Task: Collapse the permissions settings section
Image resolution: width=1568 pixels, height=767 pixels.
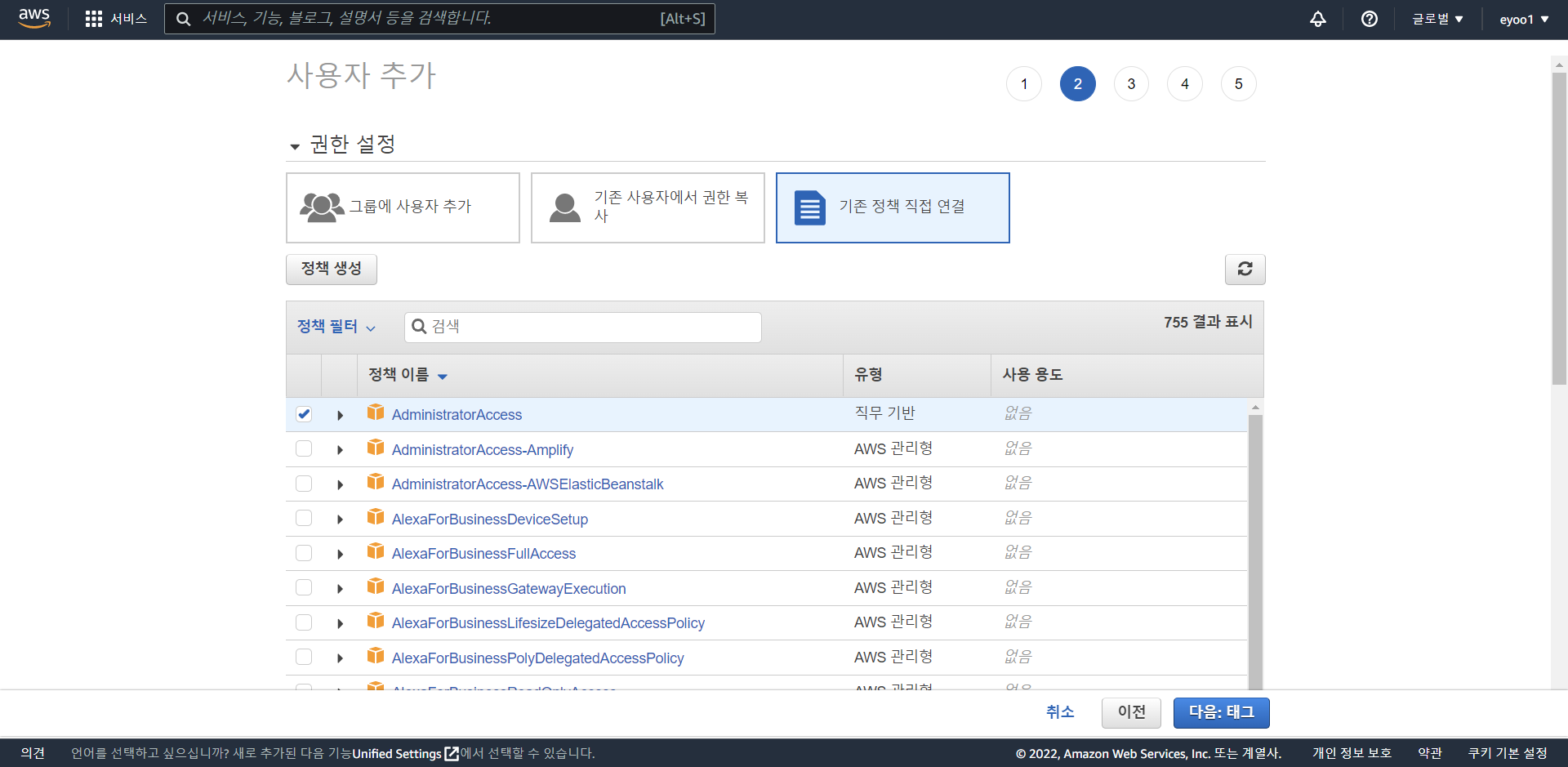Action: pos(295,147)
